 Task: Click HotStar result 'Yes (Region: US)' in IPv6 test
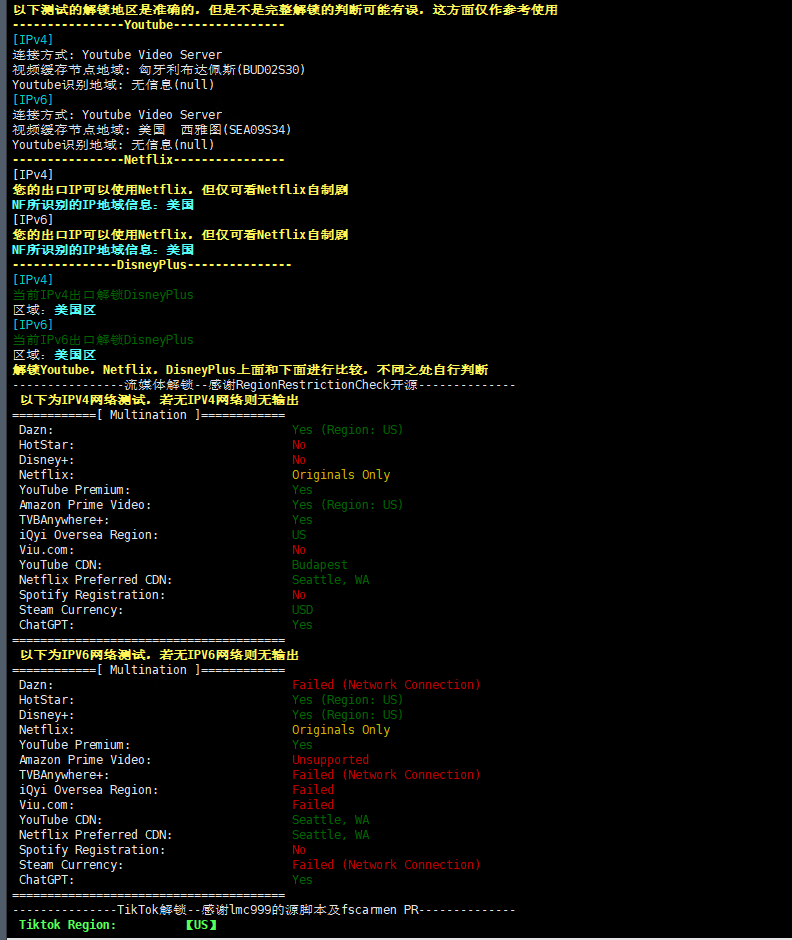(347, 700)
